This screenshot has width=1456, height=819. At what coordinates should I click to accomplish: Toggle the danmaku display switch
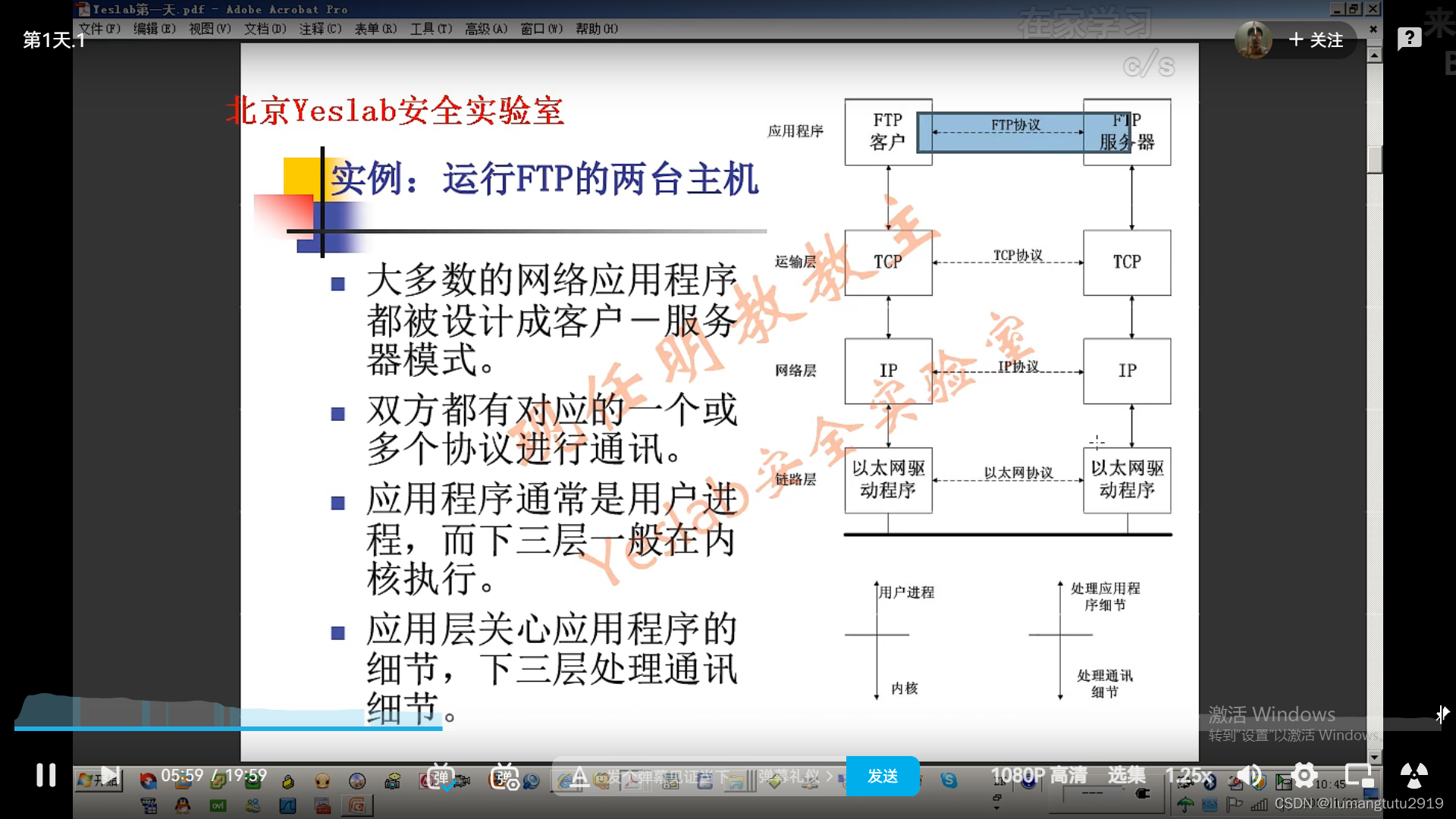[441, 777]
